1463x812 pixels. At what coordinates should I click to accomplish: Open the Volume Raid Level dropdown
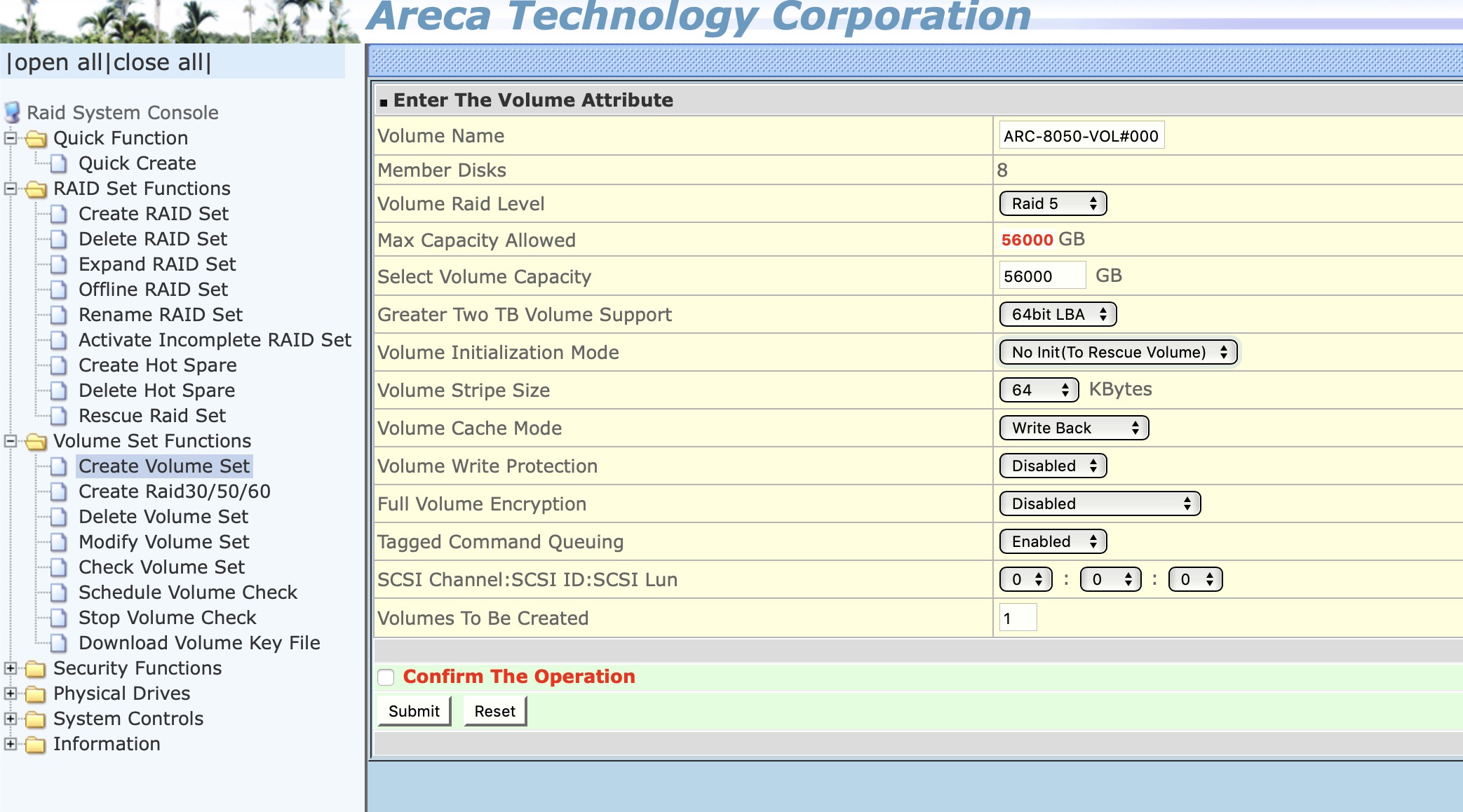point(1052,204)
